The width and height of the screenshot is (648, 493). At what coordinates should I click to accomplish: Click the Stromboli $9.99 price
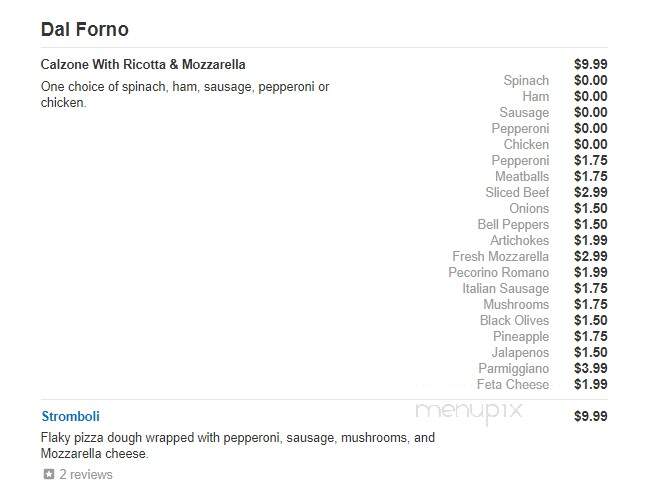pyautogui.click(x=591, y=416)
